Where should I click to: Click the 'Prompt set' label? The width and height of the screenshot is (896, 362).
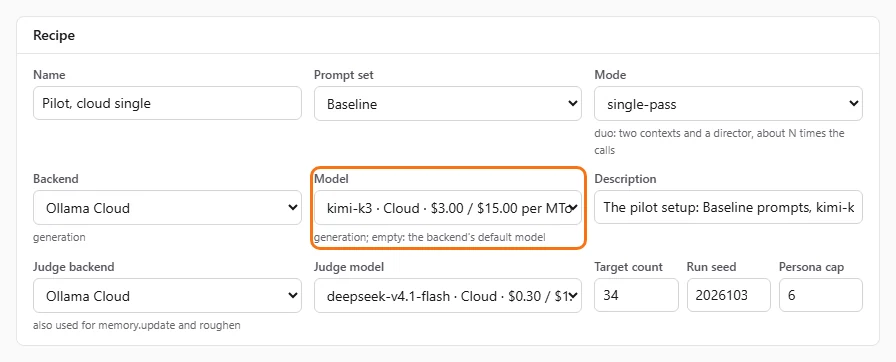(343, 75)
